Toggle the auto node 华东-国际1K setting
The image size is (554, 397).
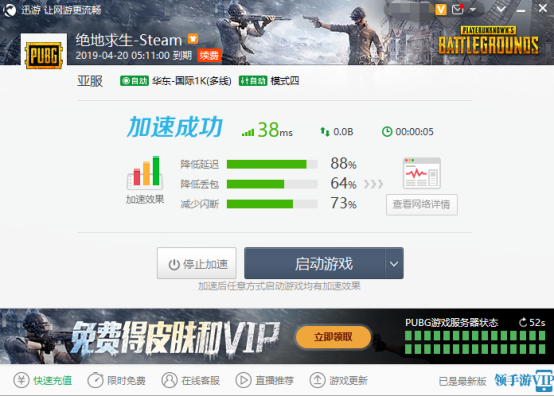134,81
